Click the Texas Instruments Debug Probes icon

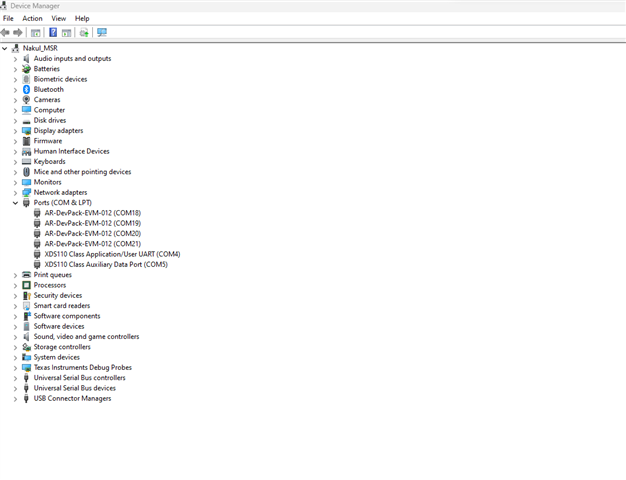[x=26, y=368]
